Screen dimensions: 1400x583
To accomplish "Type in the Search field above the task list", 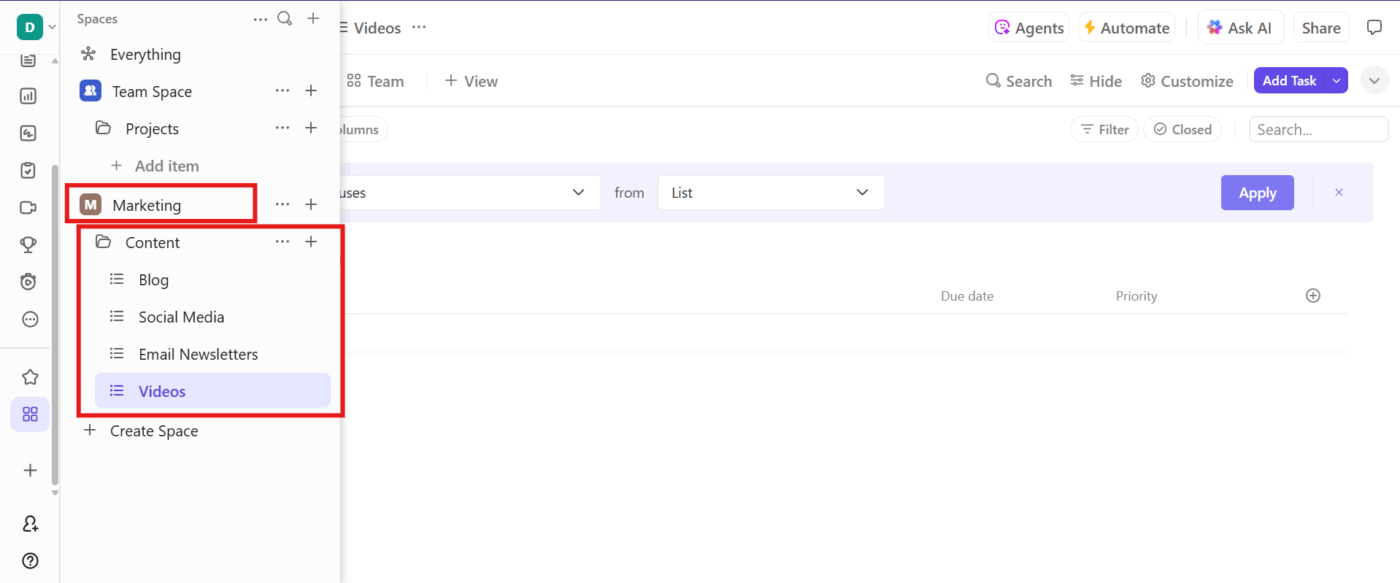I will click(x=1317, y=129).
